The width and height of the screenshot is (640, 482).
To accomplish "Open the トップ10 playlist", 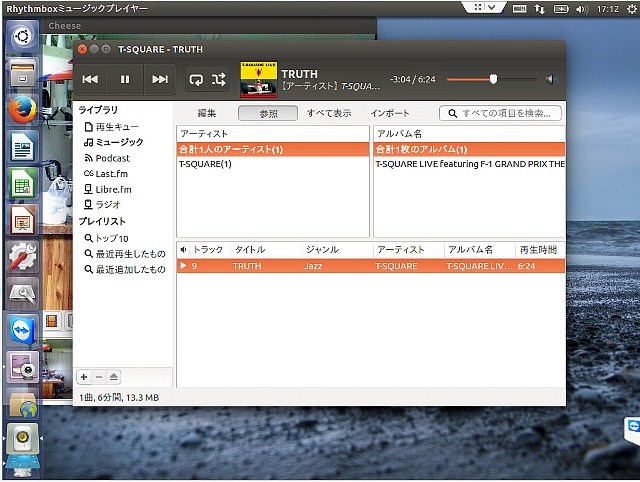I will tap(106, 238).
